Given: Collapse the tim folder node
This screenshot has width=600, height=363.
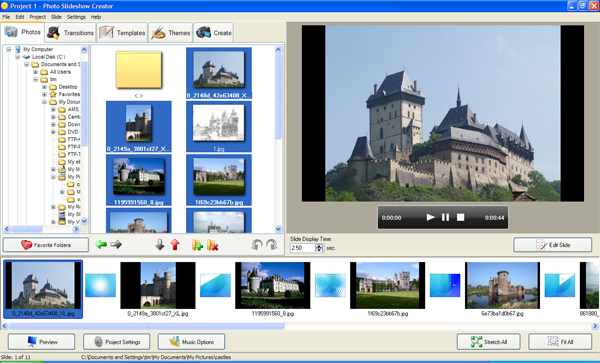Looking at the screenshot, I should pyautogui.click(x=35, y=79).
